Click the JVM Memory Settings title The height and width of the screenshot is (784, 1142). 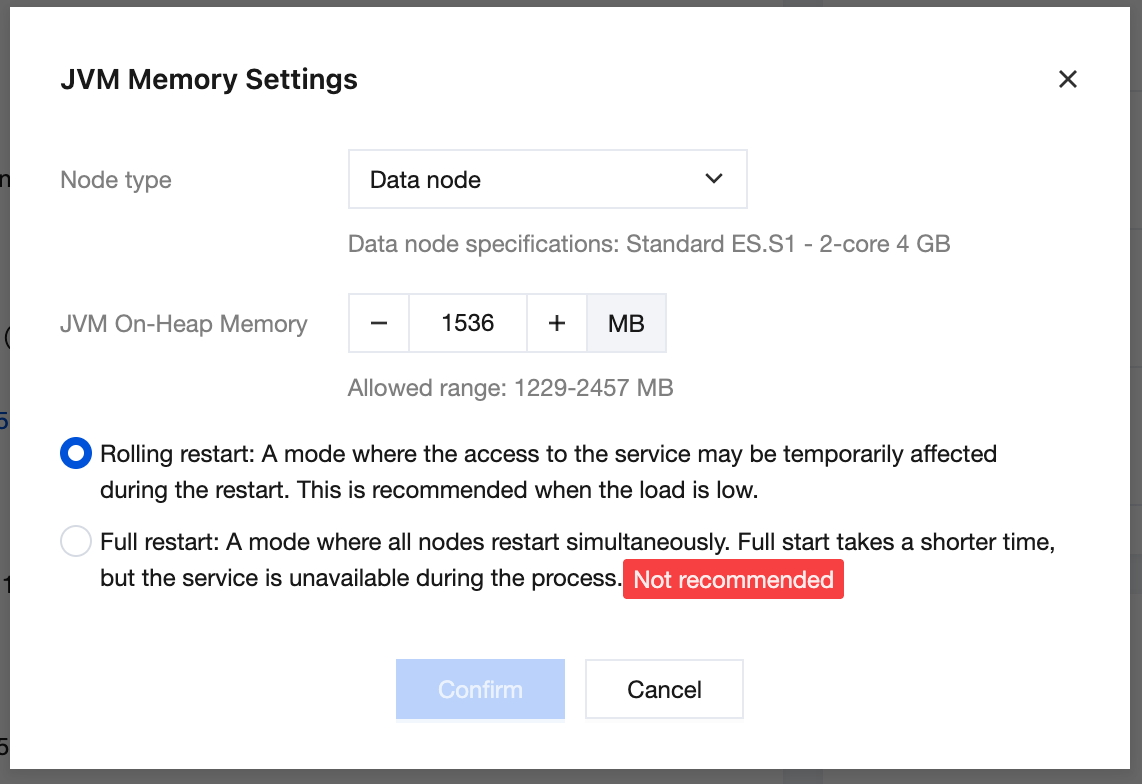(x=209, y=79)
